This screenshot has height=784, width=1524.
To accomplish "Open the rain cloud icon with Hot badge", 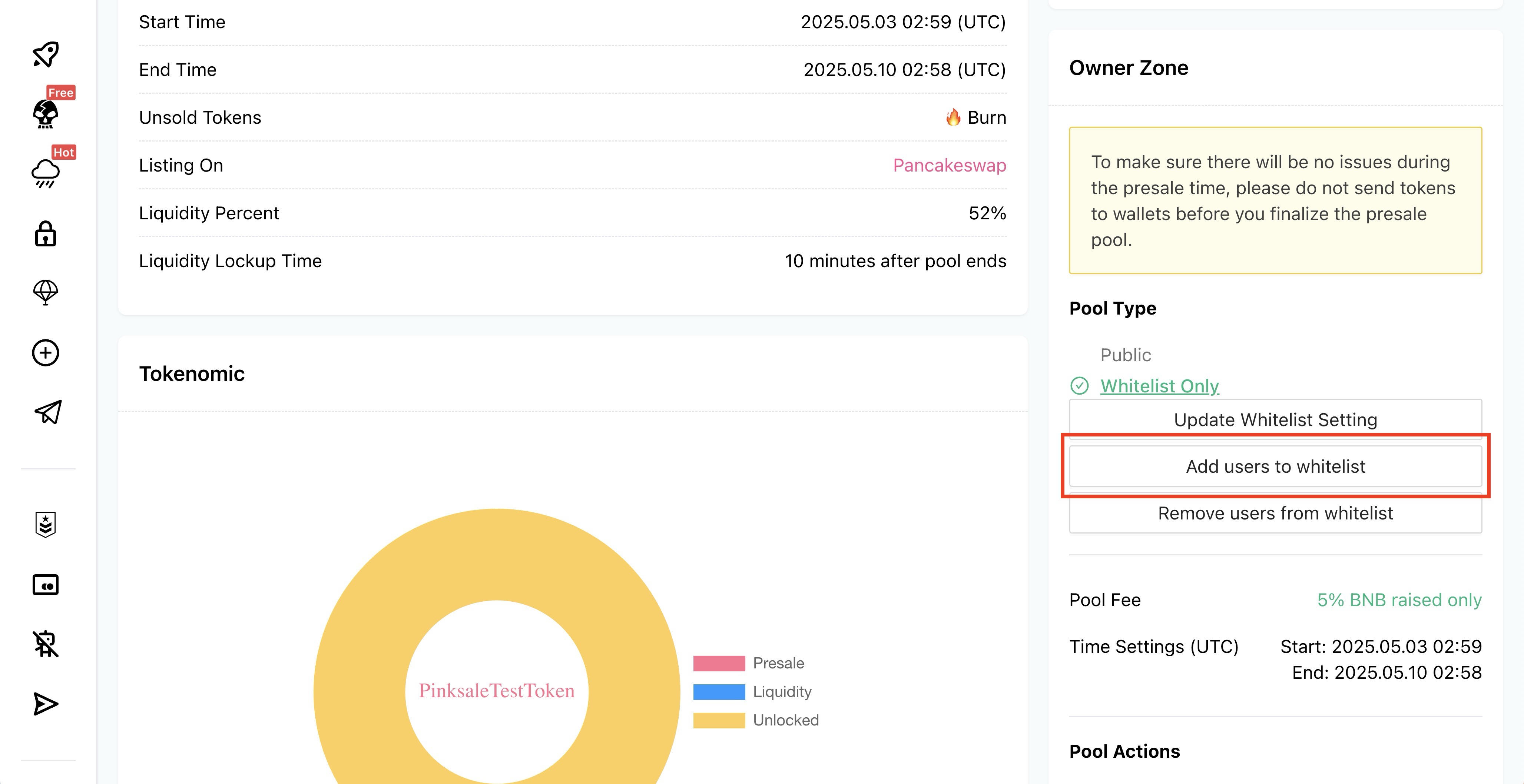I will coord(46,173).
